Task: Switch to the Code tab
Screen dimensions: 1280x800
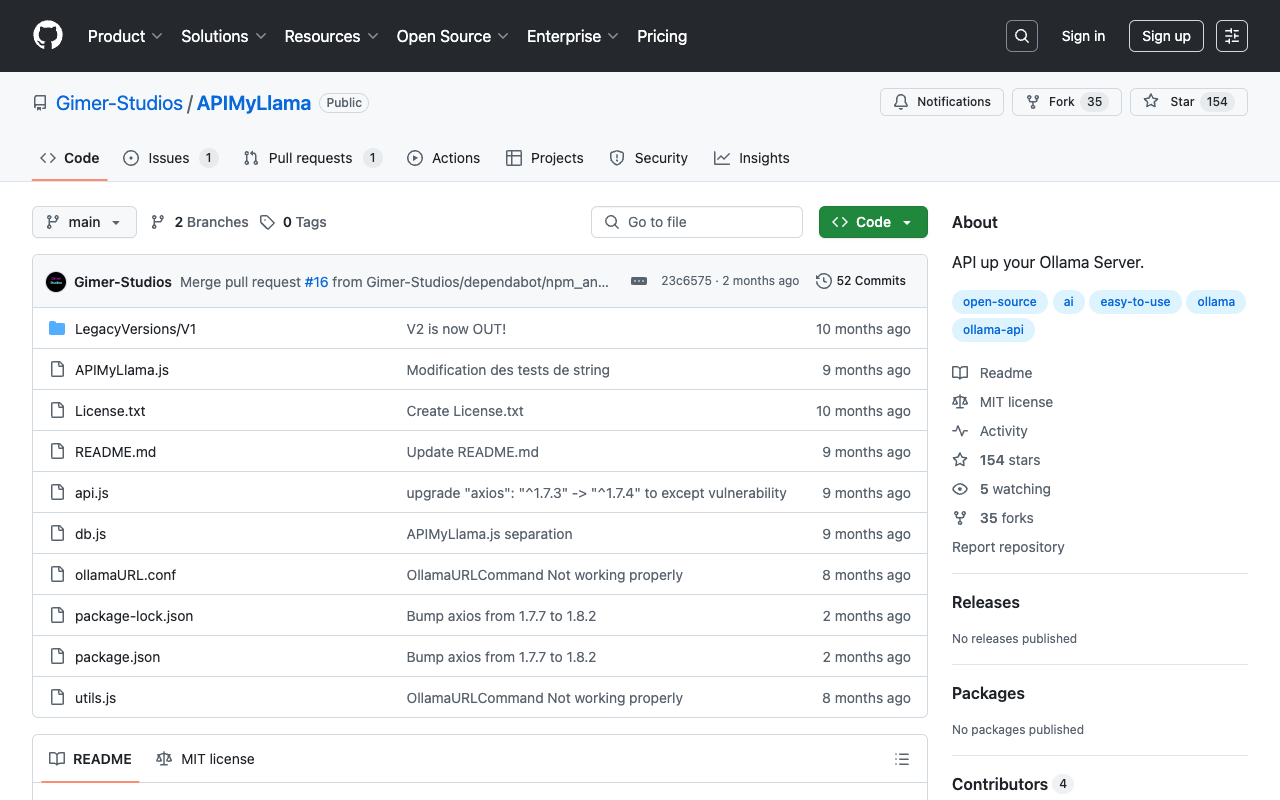Action: point(69,158)
